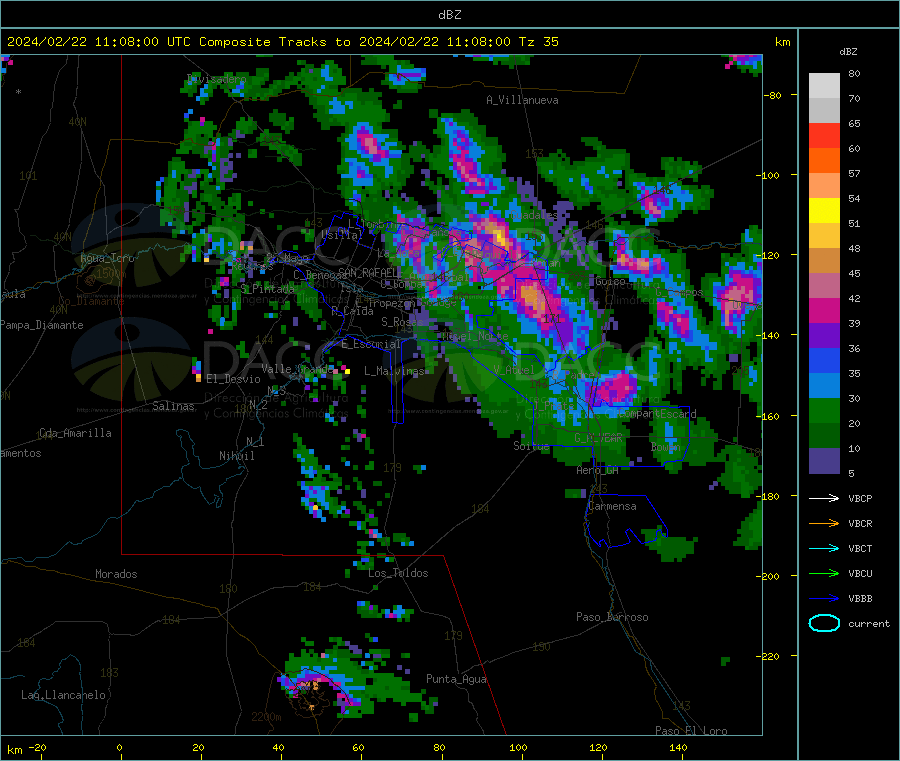The width and height of the screenshot is (900, 761).
Task: Click the '42' value in dBZ legend
Action: pyautogui.click(x=854, y=298)
